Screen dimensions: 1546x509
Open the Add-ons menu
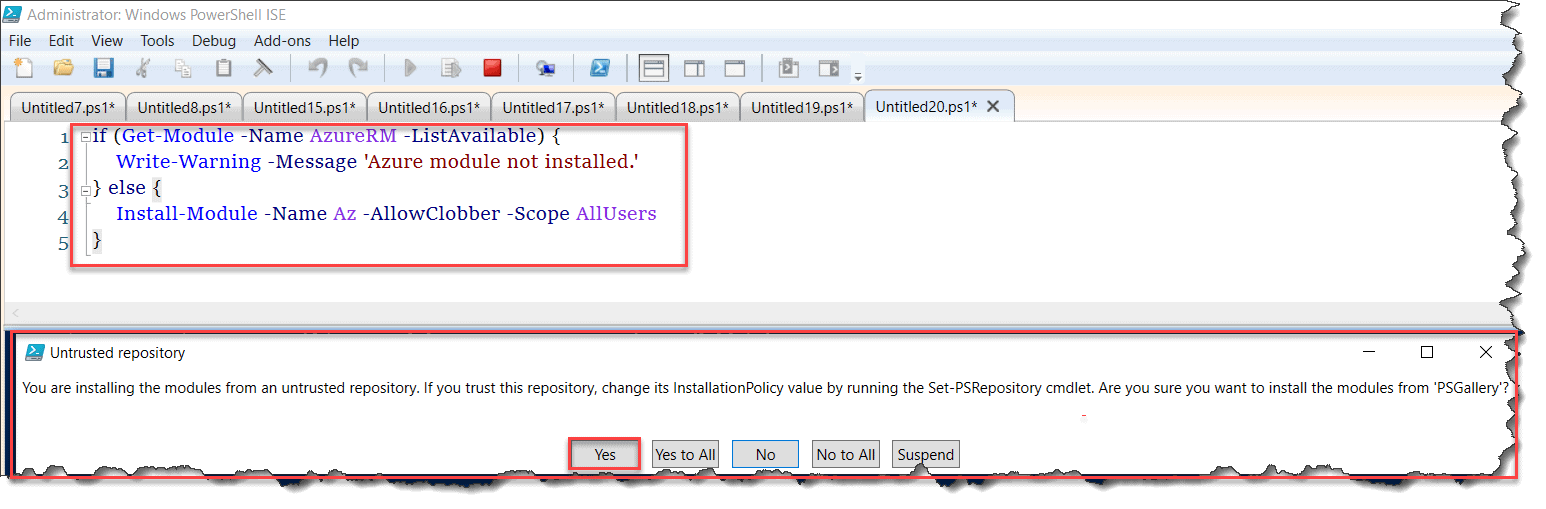pos(282,41)
